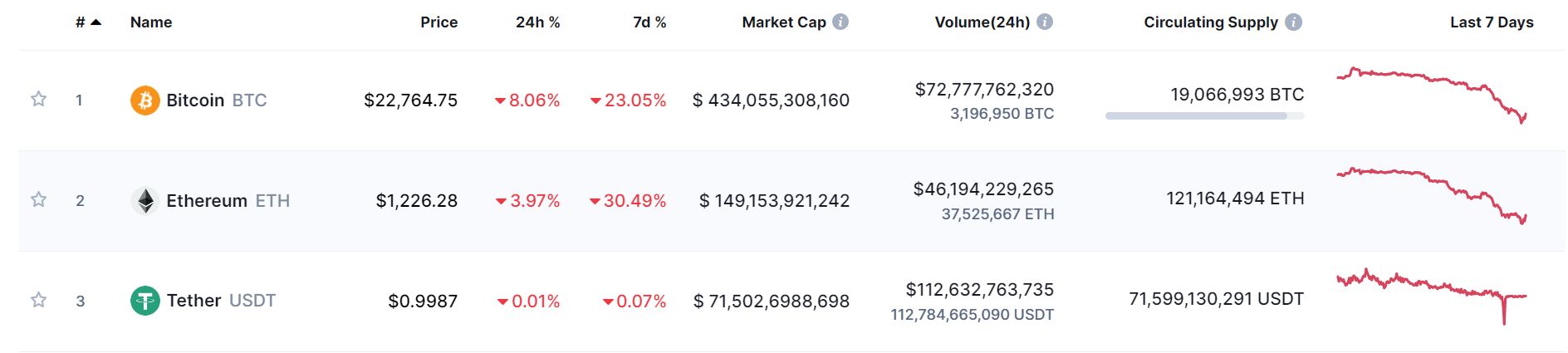Open Volume(24h) info icon

(x=1045, y=22)
